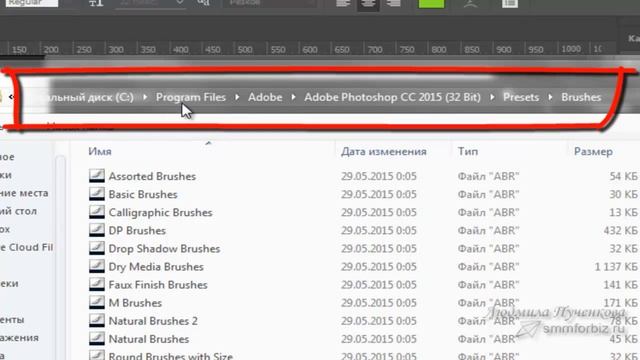
Task: Click the DP Brushes file name
Action: click(137, 231)
